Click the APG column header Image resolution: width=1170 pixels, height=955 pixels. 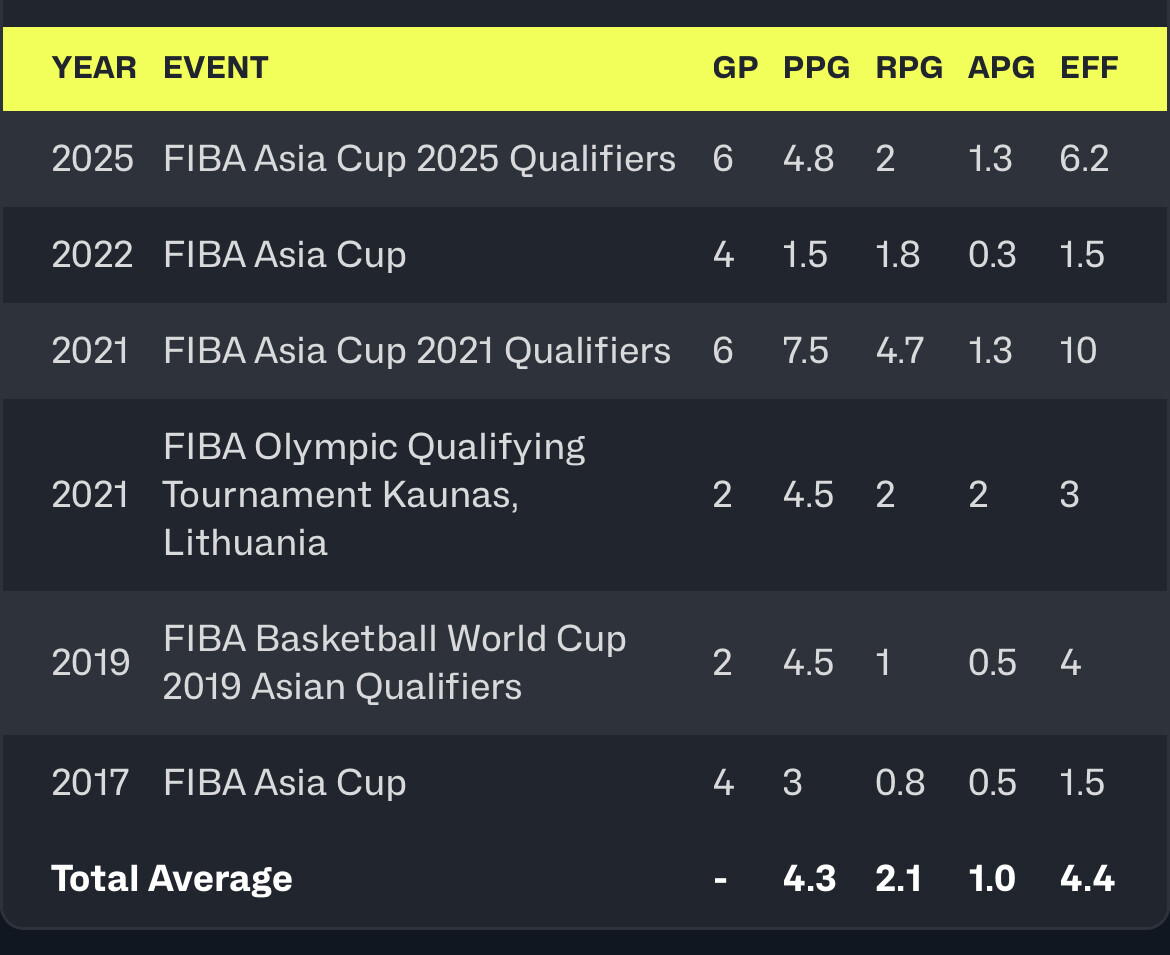point(1001,68)
